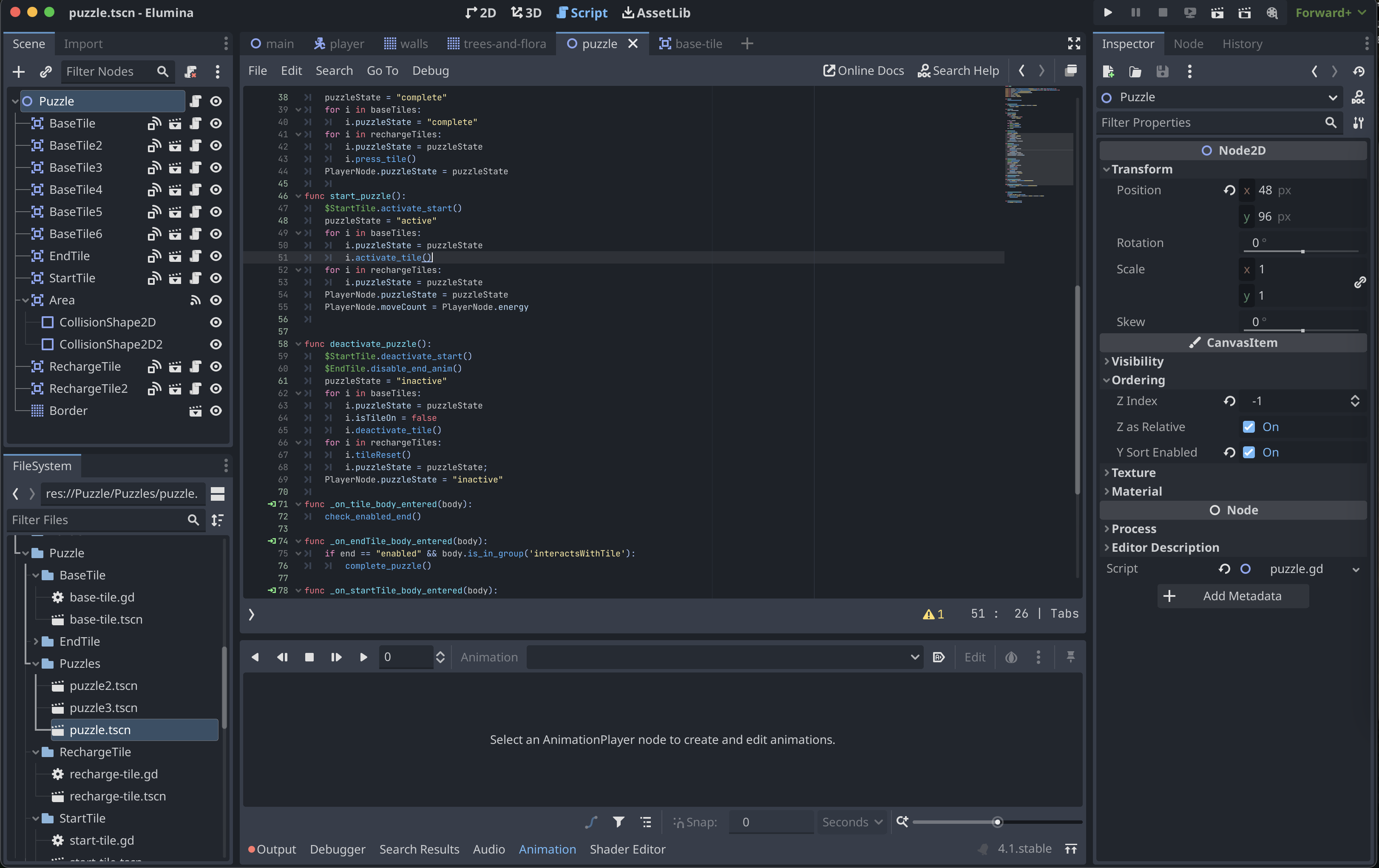Click the float script editor icon
This screenshot has height=868, width=1379.
point(1070,71)
